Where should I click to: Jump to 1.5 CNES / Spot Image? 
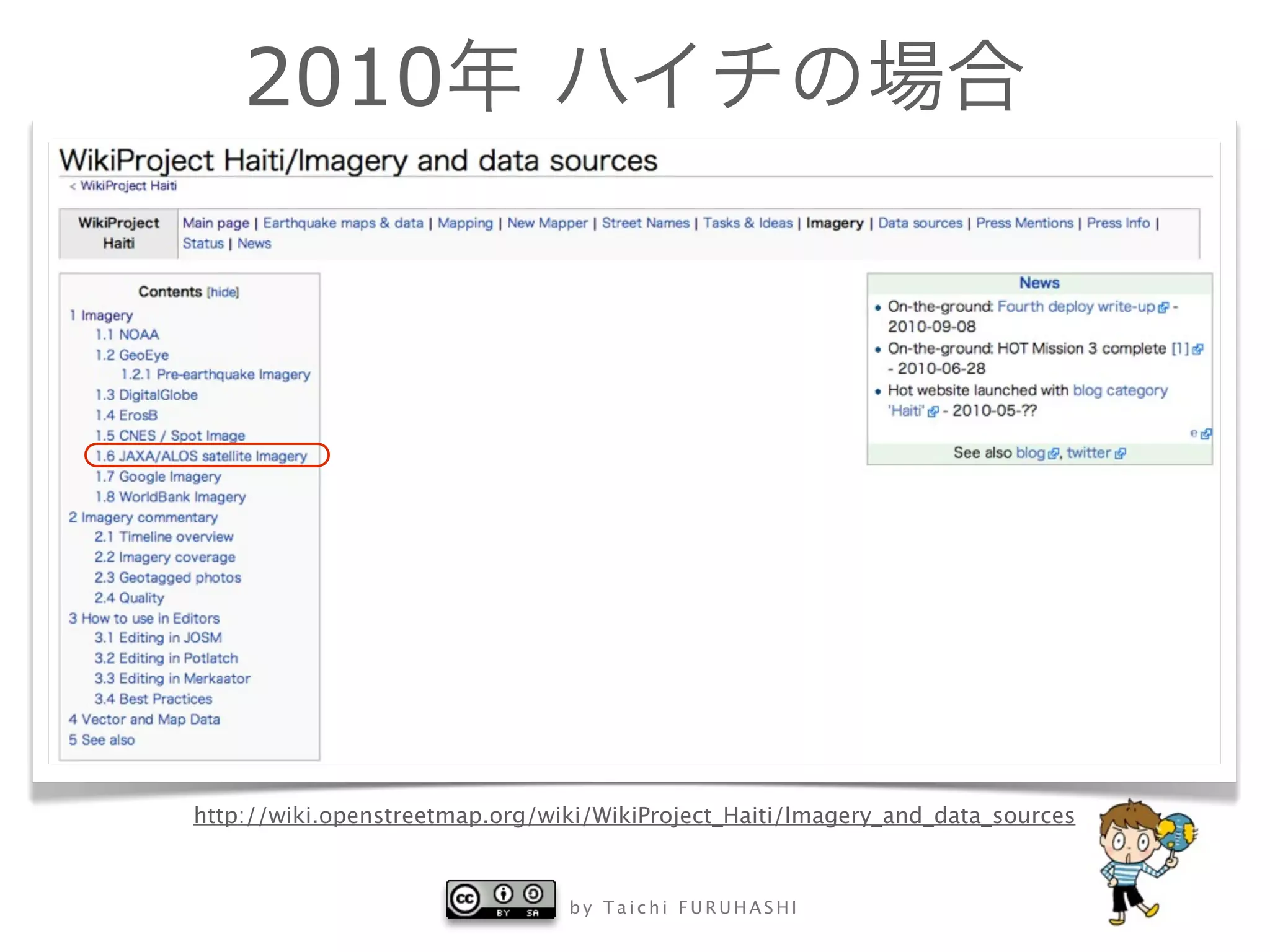[170, 436]
